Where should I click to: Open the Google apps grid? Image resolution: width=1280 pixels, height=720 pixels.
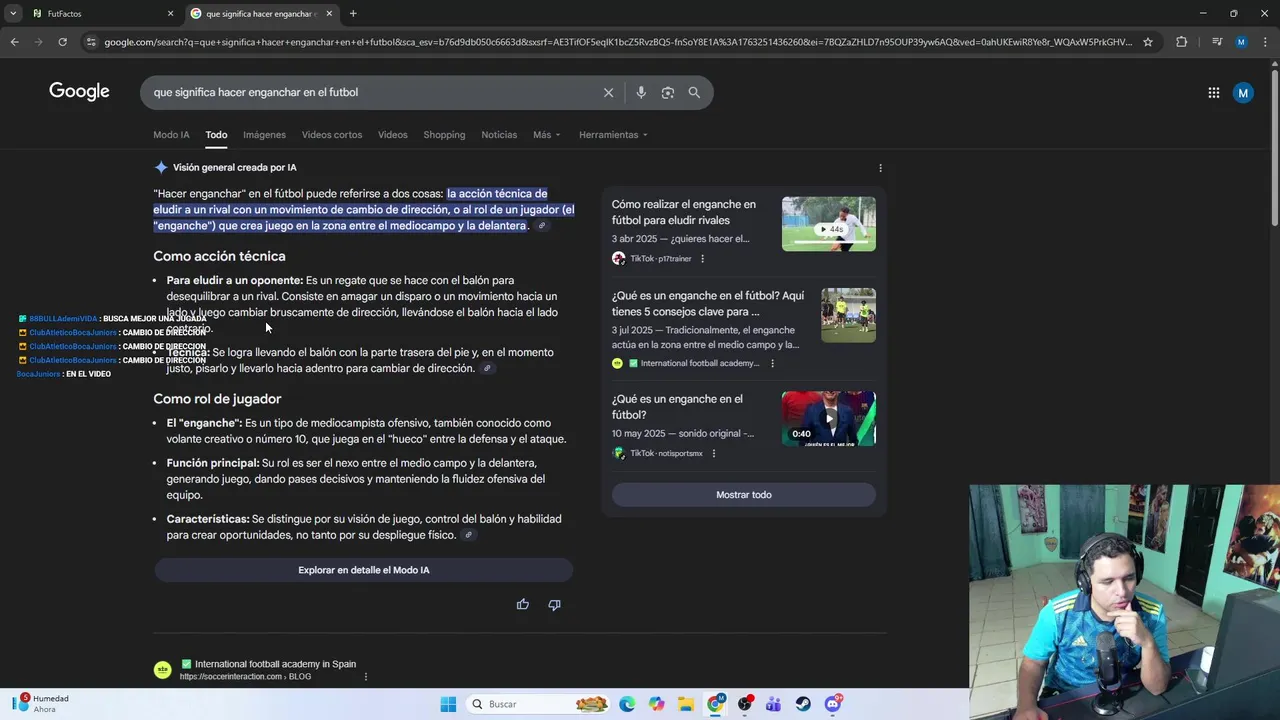coord(1213,93)
